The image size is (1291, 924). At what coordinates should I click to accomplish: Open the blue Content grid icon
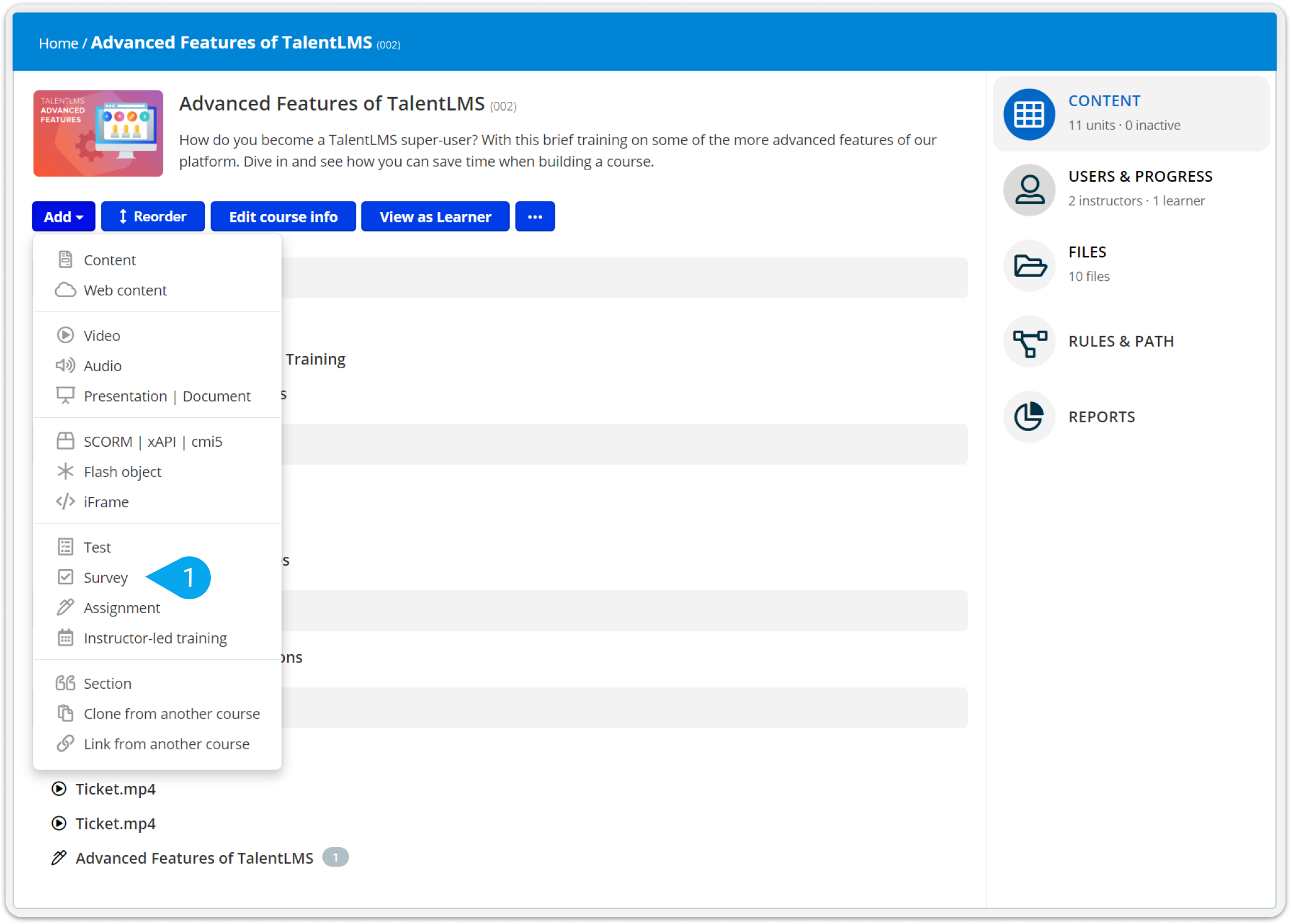coord(1029,114)
